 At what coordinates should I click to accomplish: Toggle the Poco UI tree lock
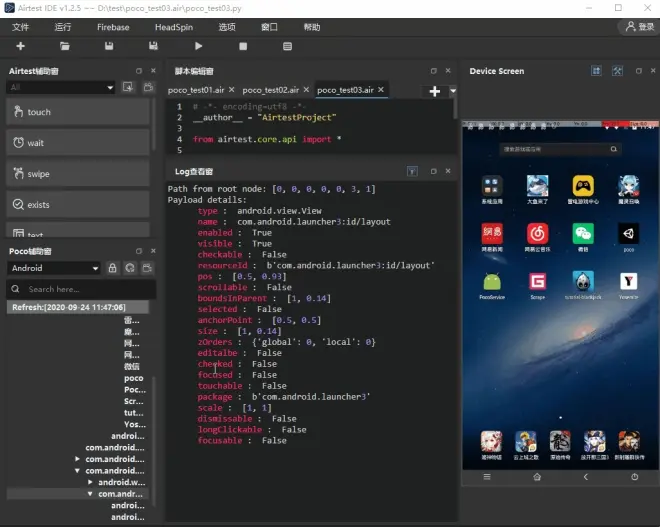tap(112, 268)
